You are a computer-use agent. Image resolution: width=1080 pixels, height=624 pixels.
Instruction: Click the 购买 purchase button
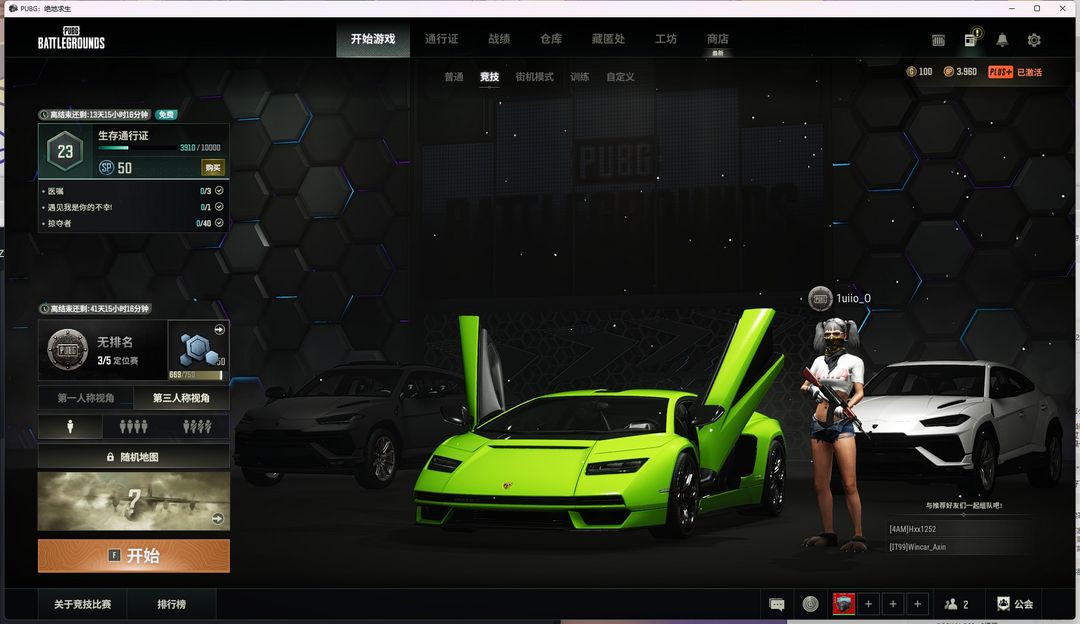click(x=213, y=167)
